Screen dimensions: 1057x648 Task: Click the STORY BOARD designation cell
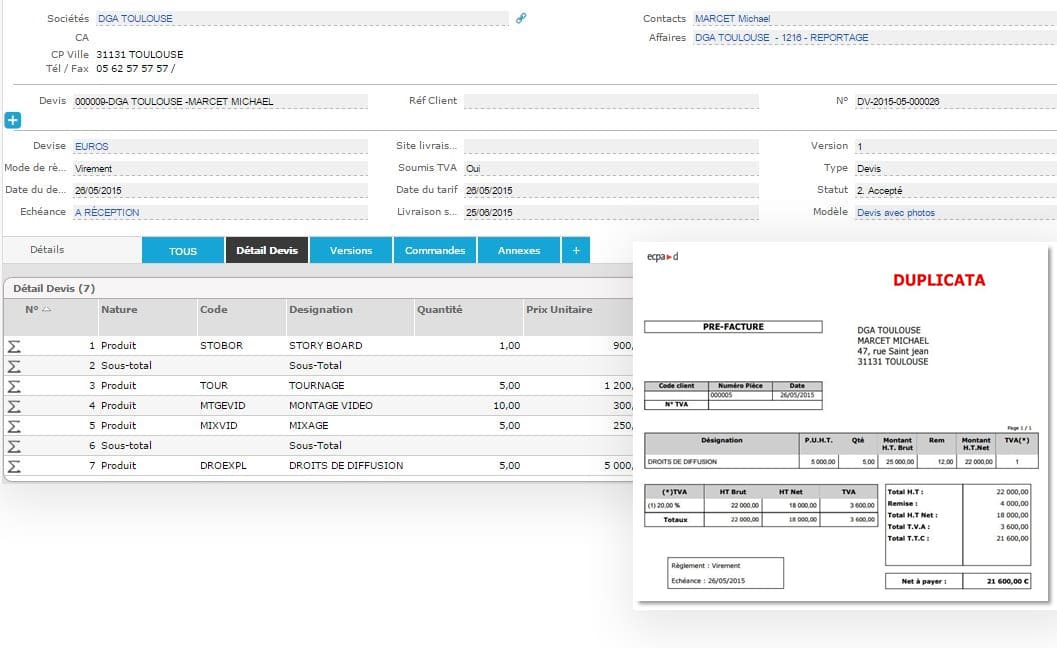[x=326, y=345]
